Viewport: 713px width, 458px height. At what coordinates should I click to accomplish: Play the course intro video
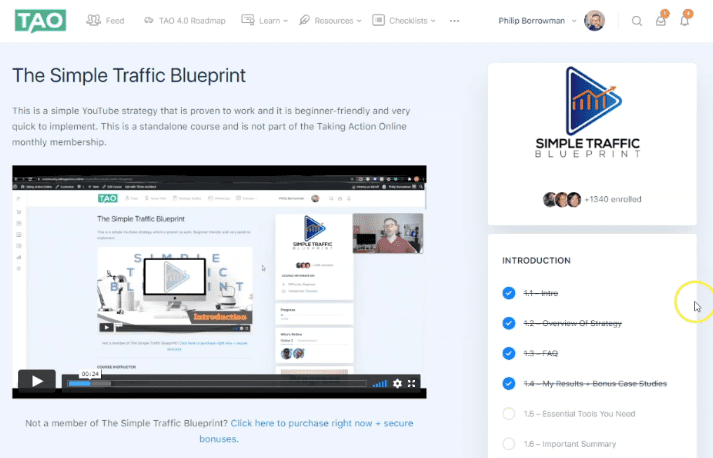pyautogui.click(x=37, y=381)
